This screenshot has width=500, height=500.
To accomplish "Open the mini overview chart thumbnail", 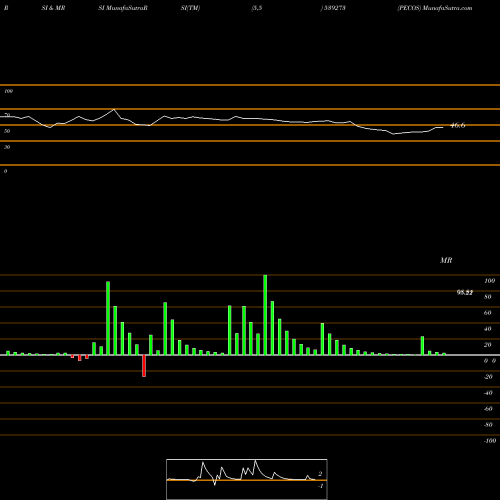I will (x=247, y=479).
